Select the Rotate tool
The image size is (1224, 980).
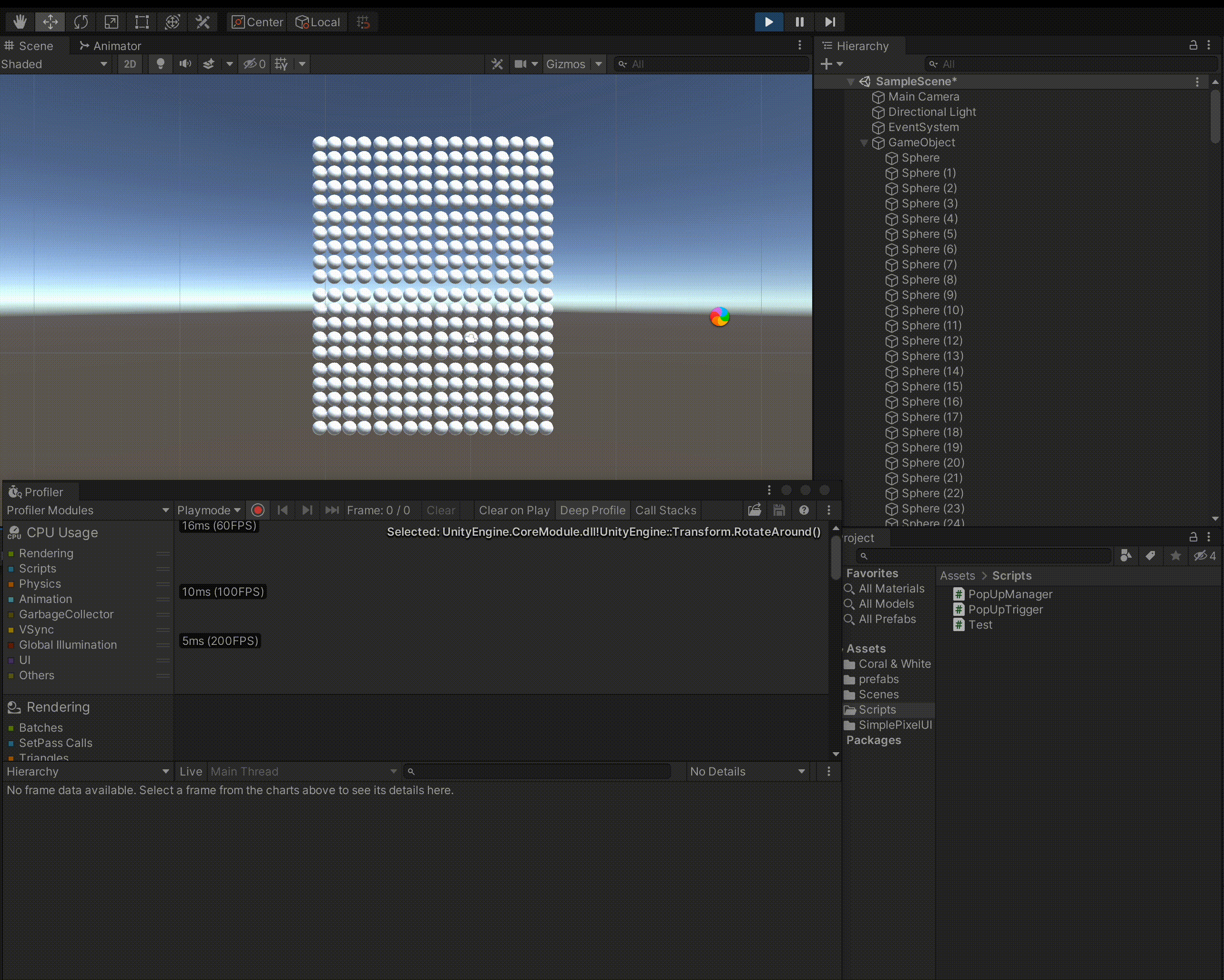coord(81,22)
